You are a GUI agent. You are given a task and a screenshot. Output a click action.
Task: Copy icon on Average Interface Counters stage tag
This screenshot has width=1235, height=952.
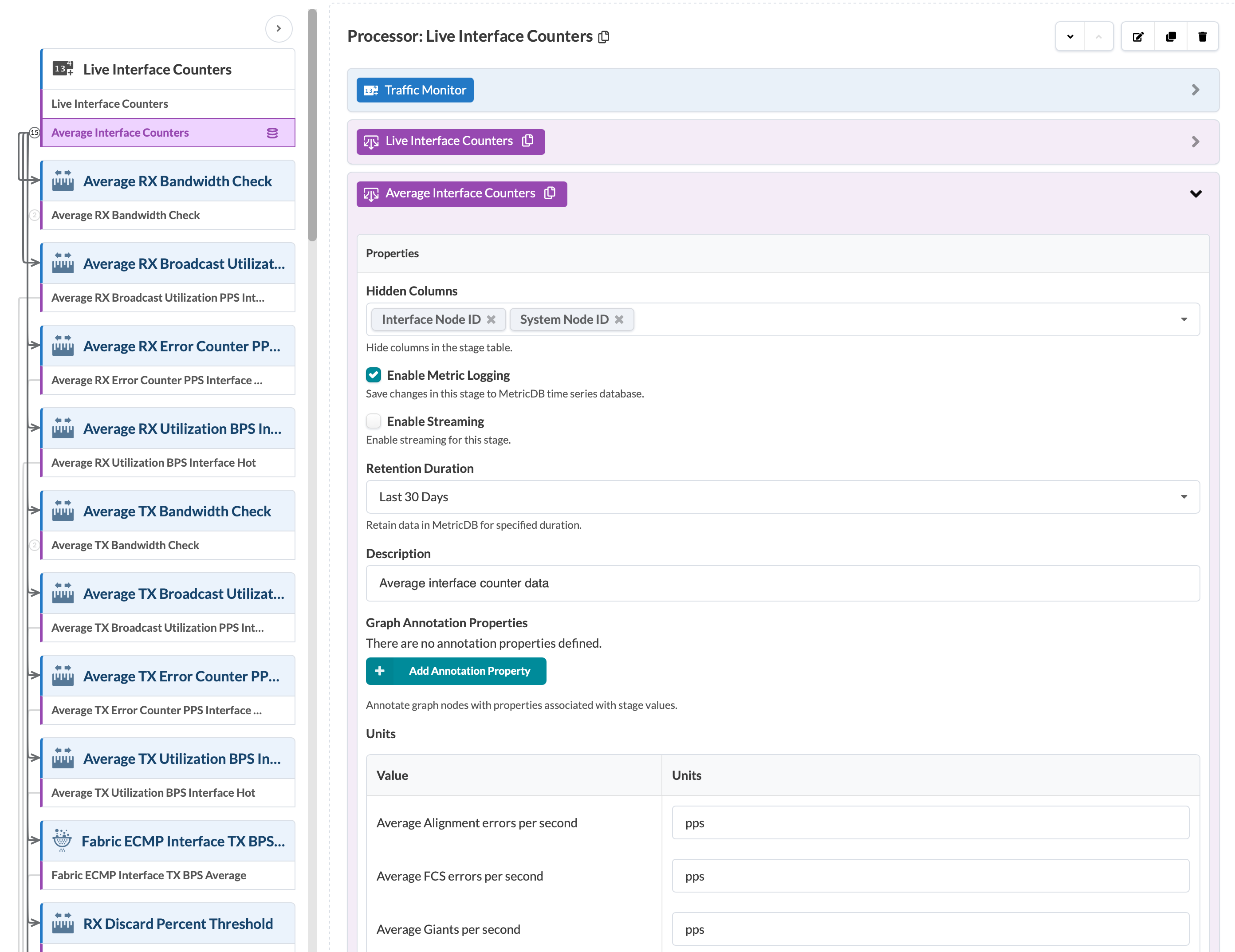[x=550, y=193]
